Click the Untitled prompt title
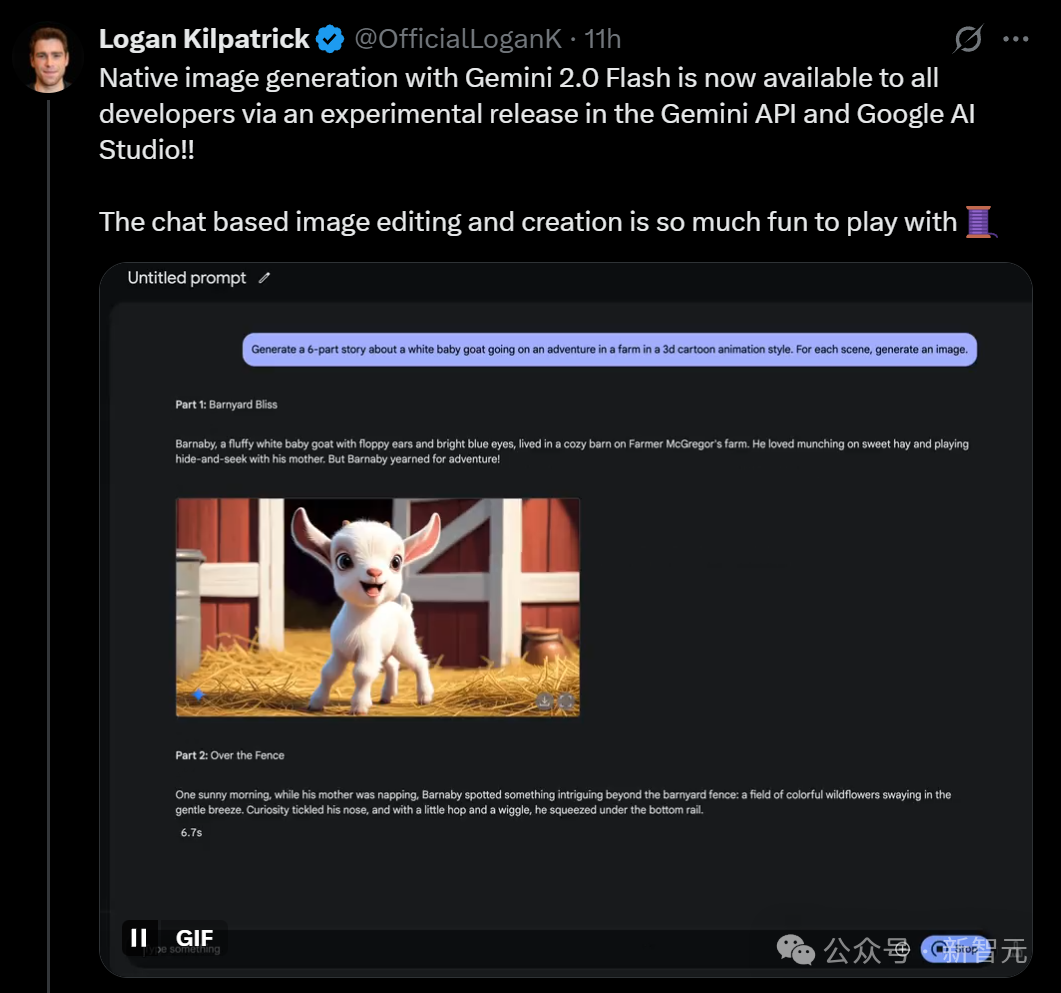This screenshot has width=1061, height=993. (x=187, y=278)
